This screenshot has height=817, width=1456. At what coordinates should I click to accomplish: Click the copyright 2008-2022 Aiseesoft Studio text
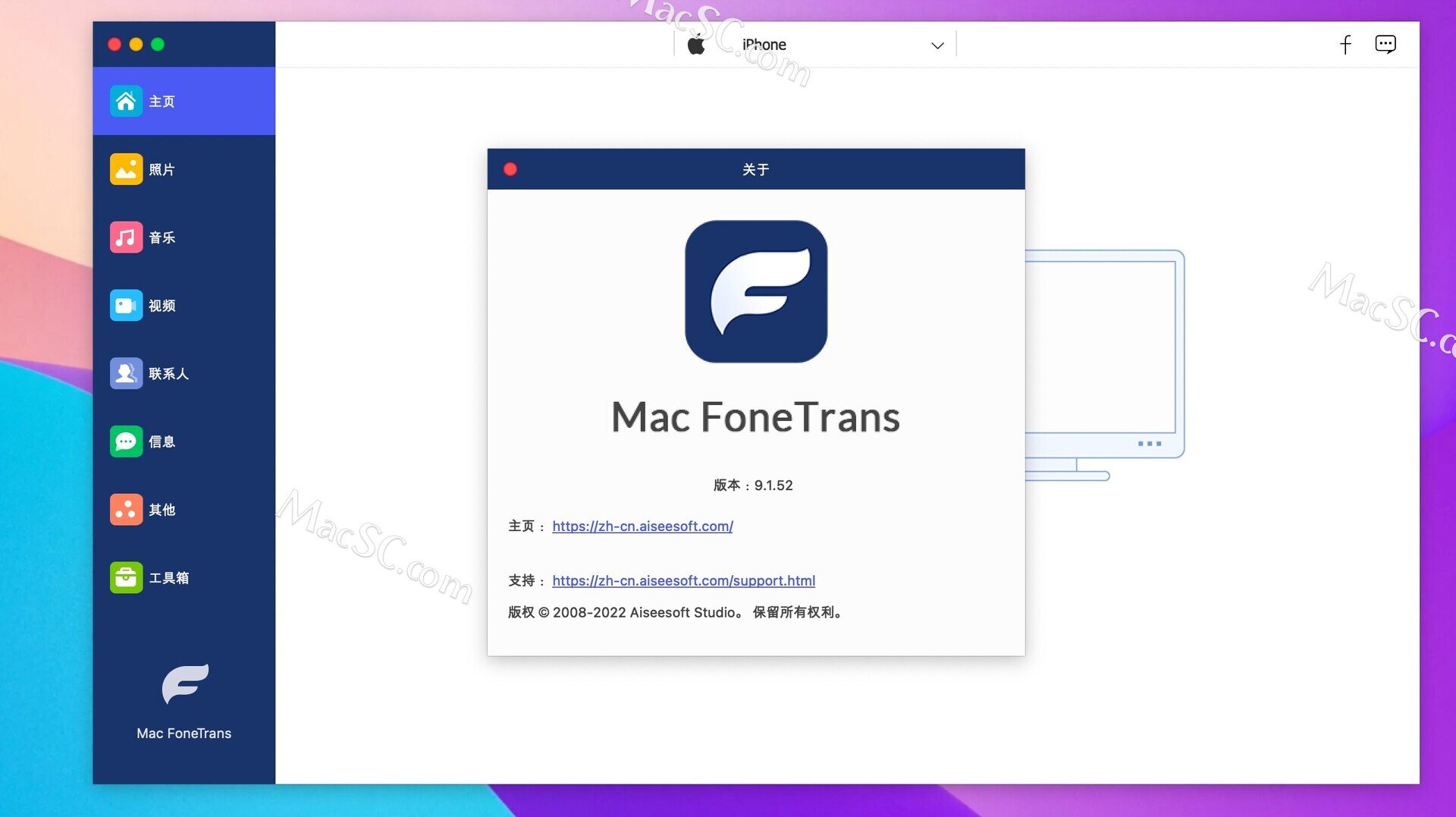click(x=676, y=612)
